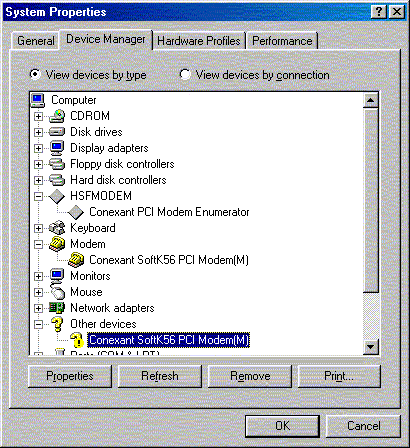
Task: Click the Keyboard device icon
Action: pyautogui.click(x=57, y=228)
